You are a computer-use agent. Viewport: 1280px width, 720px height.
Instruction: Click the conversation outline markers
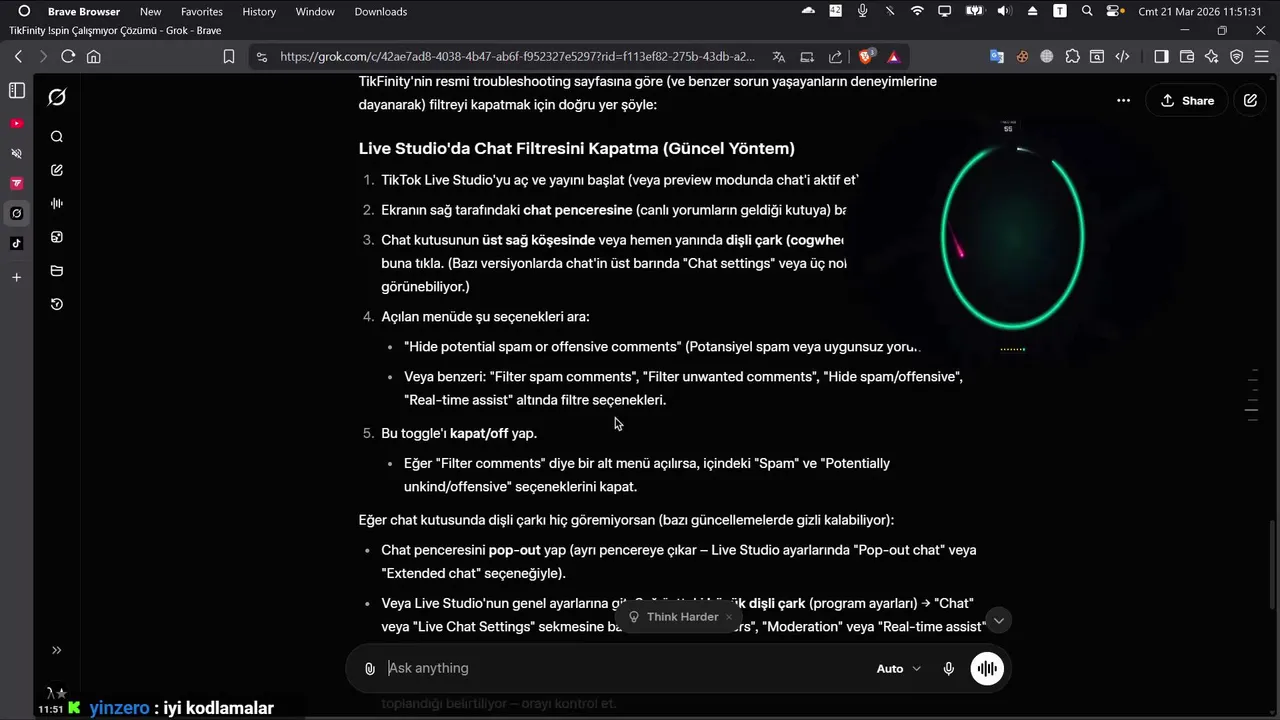[x=1252, y=395]
